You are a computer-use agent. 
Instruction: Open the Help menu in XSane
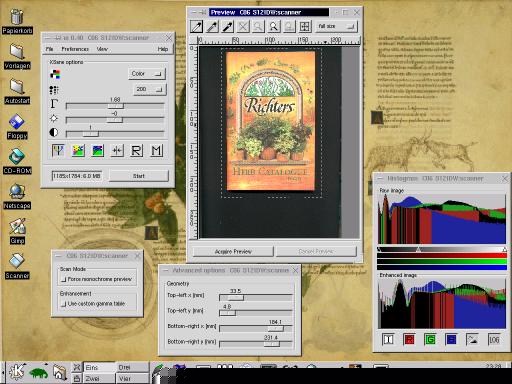coord(163,49)
